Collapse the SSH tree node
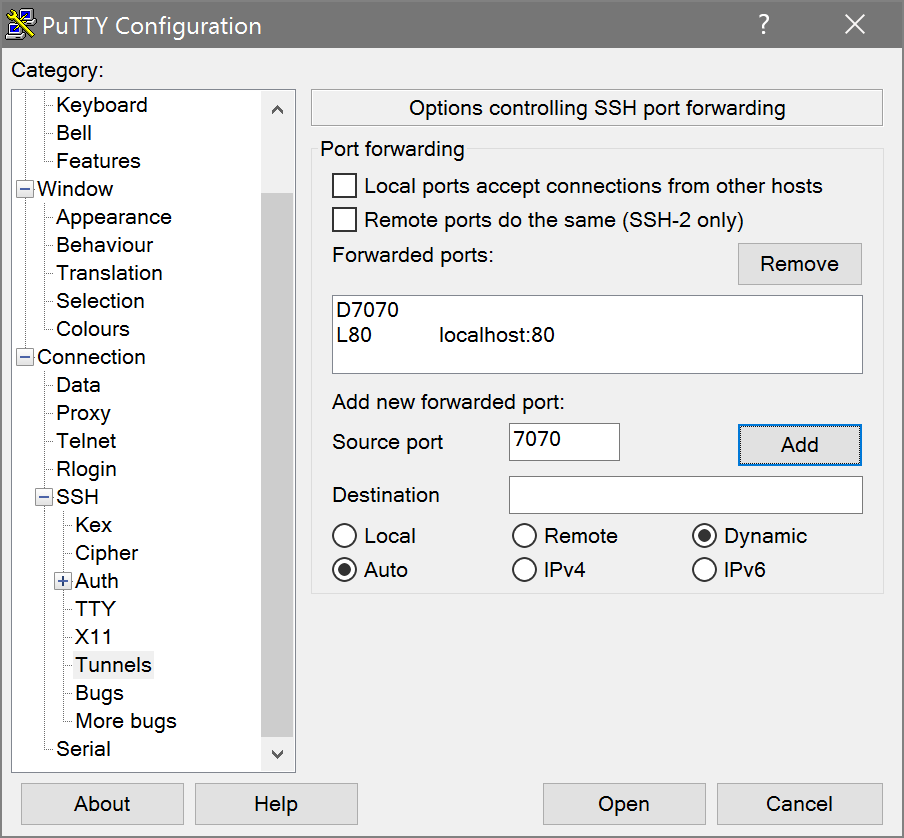904x838 pixels. pyautogui.click(x=44, y=497)
